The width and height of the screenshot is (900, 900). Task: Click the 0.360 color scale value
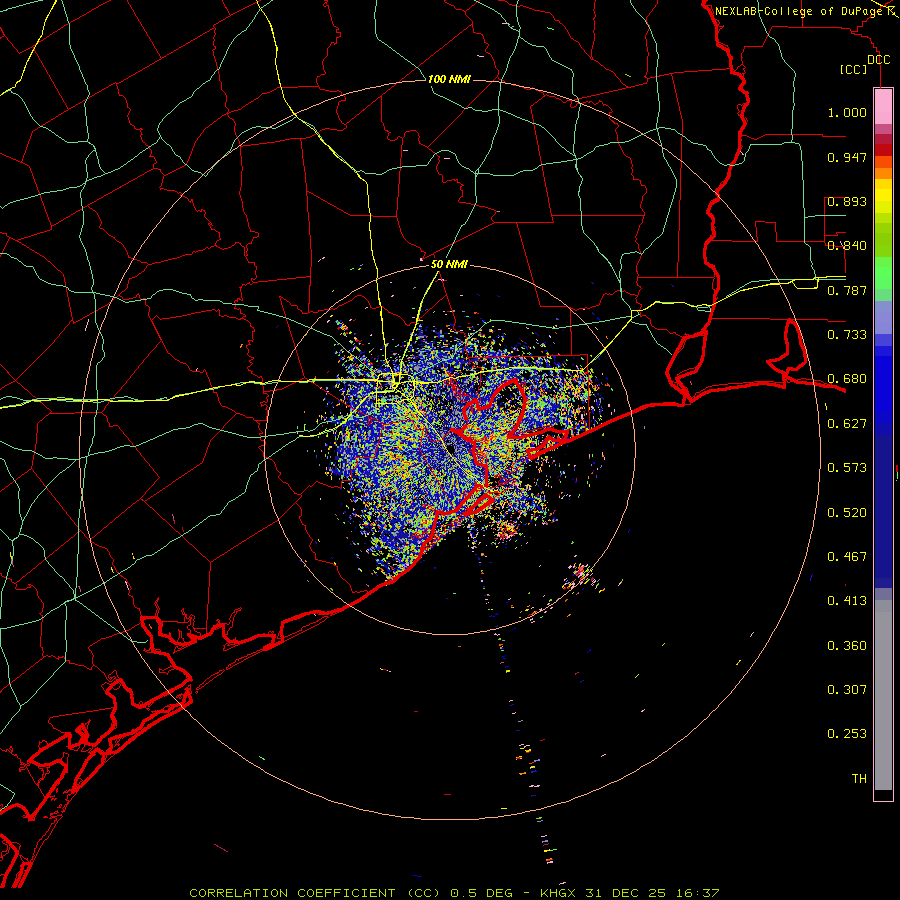(847, 646)
